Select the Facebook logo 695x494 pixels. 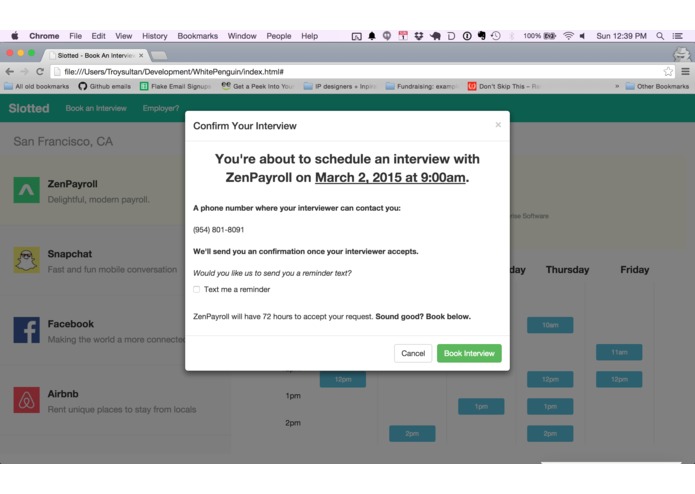pos(27,330)
